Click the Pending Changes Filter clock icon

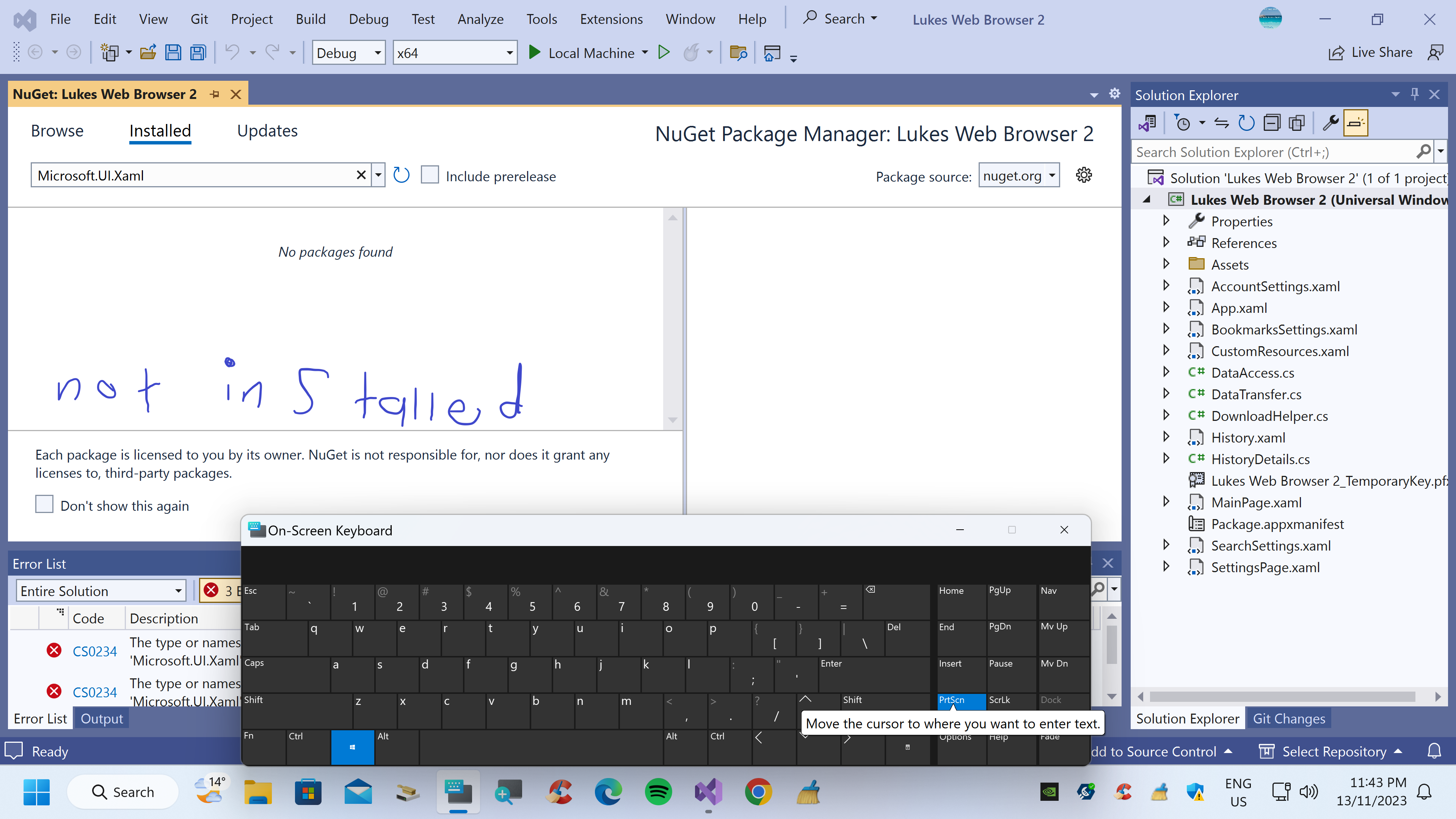[x=1182, y=122]
